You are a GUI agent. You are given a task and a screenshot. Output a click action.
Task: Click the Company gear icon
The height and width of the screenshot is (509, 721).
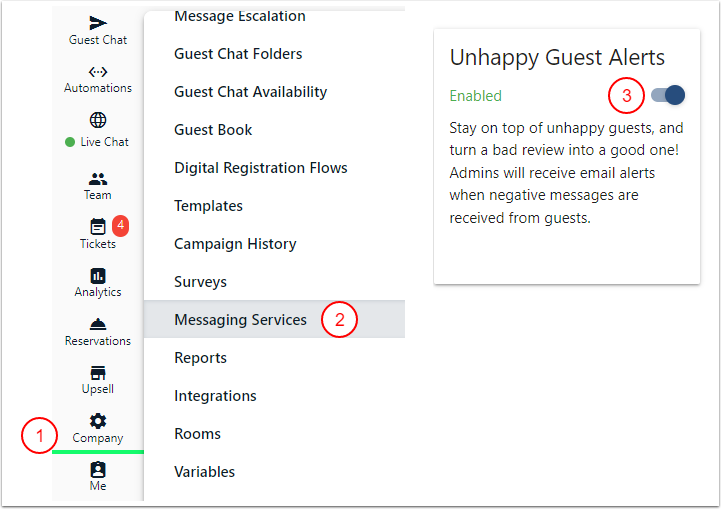coord(98,421)
